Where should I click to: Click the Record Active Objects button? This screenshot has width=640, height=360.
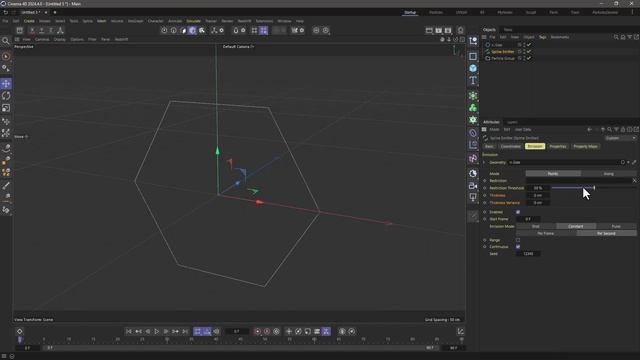coord(258,331)
